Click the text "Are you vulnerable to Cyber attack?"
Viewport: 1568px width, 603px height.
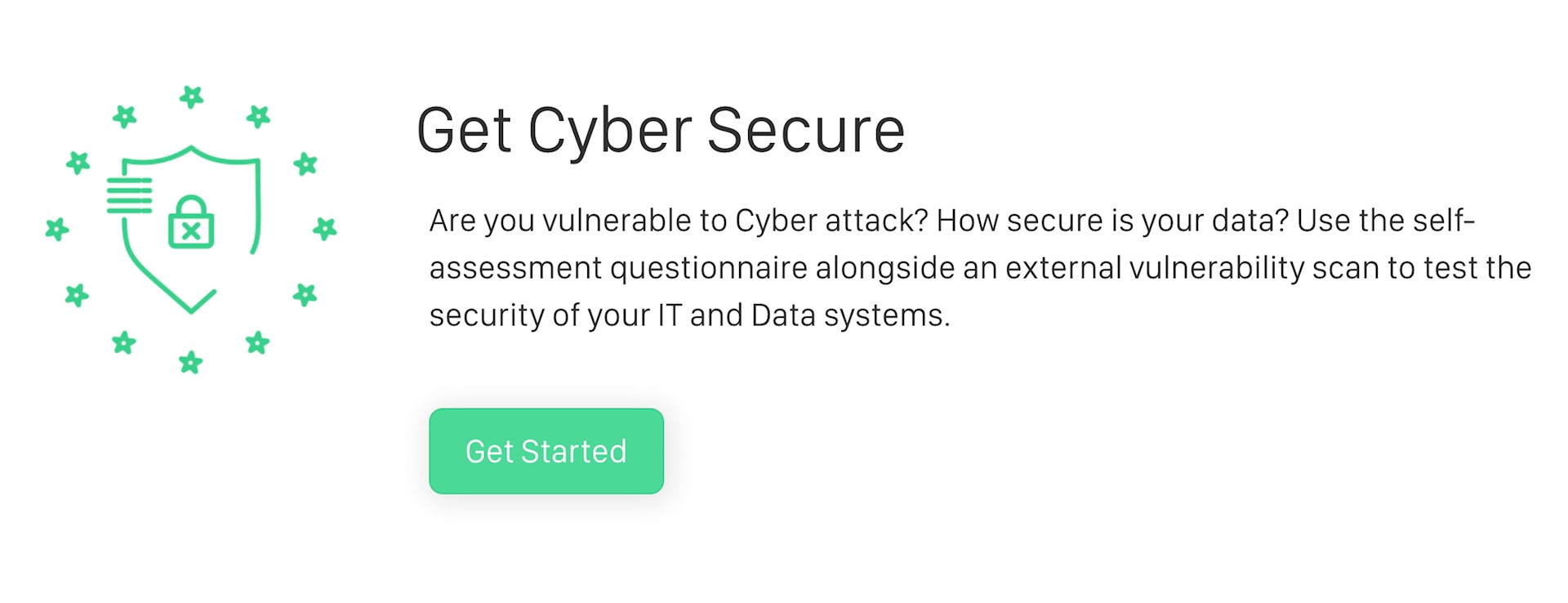coord(679,221)
